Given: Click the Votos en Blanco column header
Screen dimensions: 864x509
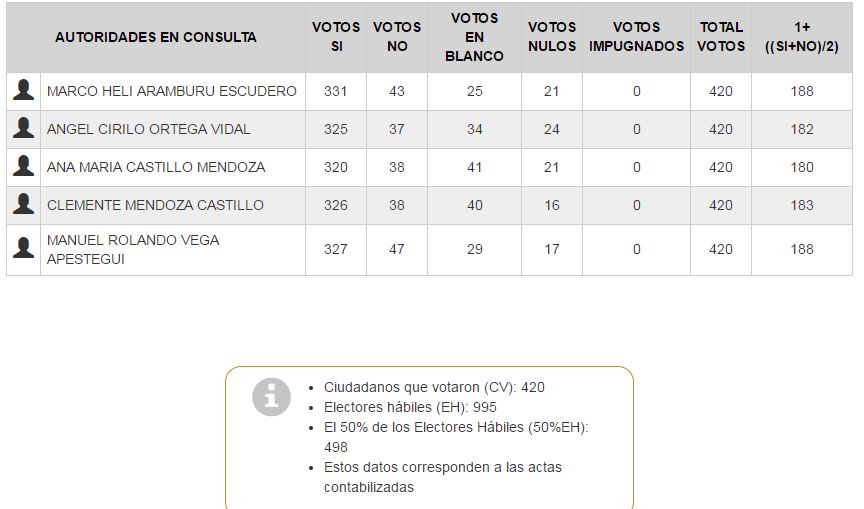Looking at the screenshot, I should [x=474, y=37].
